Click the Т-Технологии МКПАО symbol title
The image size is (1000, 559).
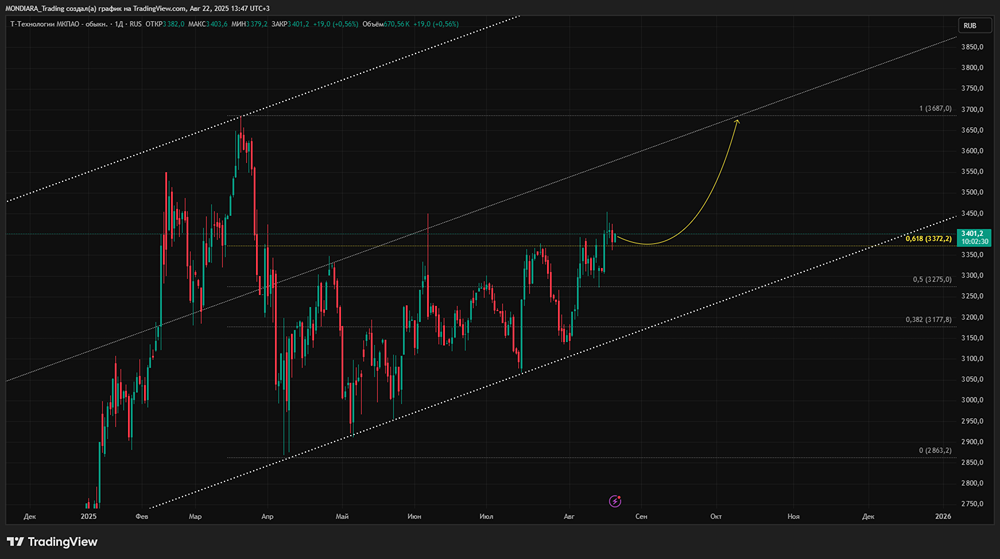tap(58, 24)
